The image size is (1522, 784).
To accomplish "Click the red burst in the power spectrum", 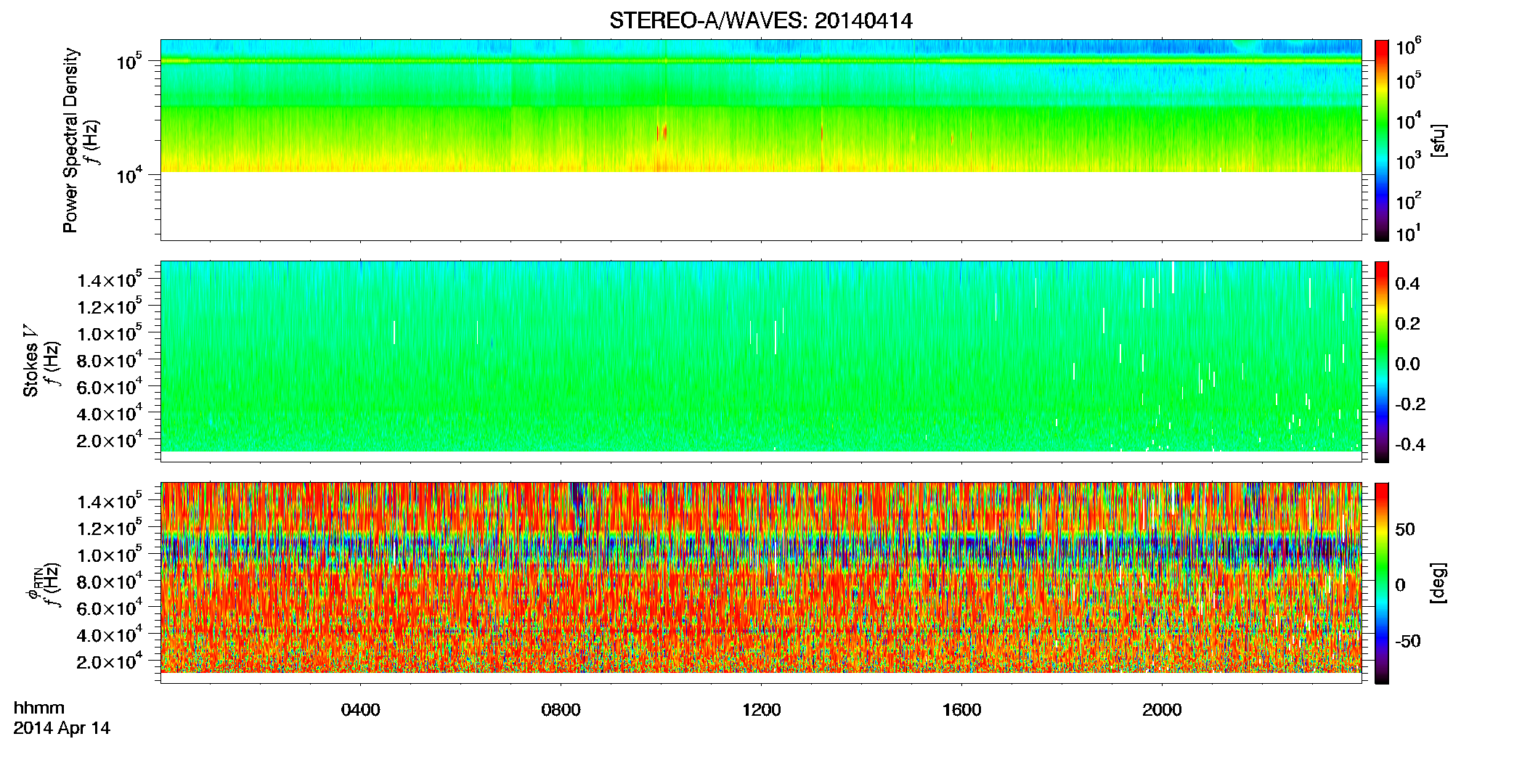I will point(664,132).
